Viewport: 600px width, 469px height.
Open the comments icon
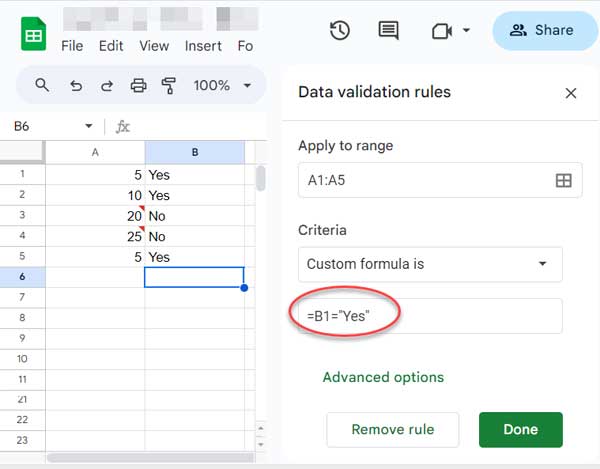point(388,30)
